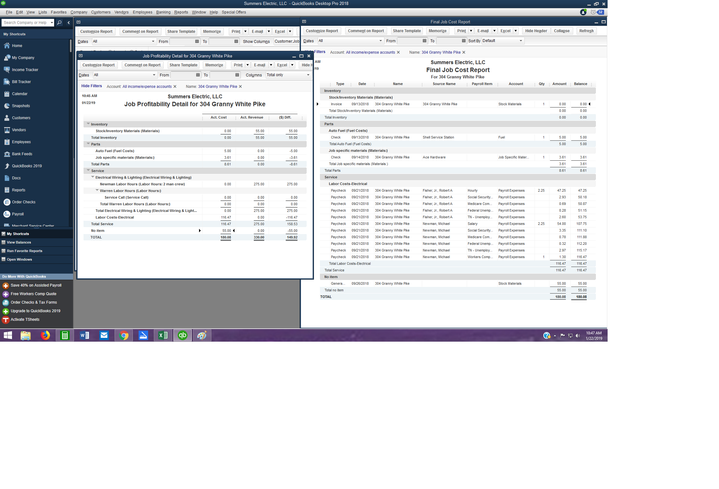Open the Lists menu
The height and width of the screenshot is (489, 719).
[x=43, y=12]
